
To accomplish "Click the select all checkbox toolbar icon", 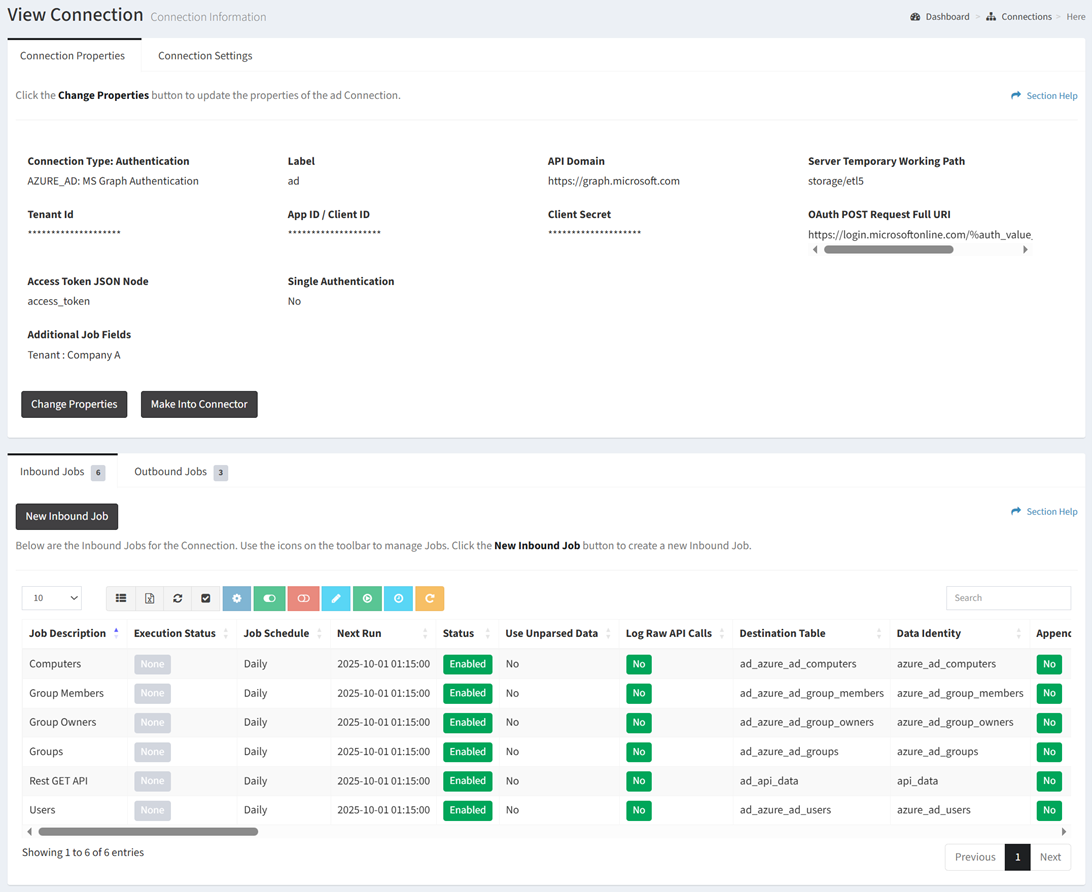I will pos(206,598).
